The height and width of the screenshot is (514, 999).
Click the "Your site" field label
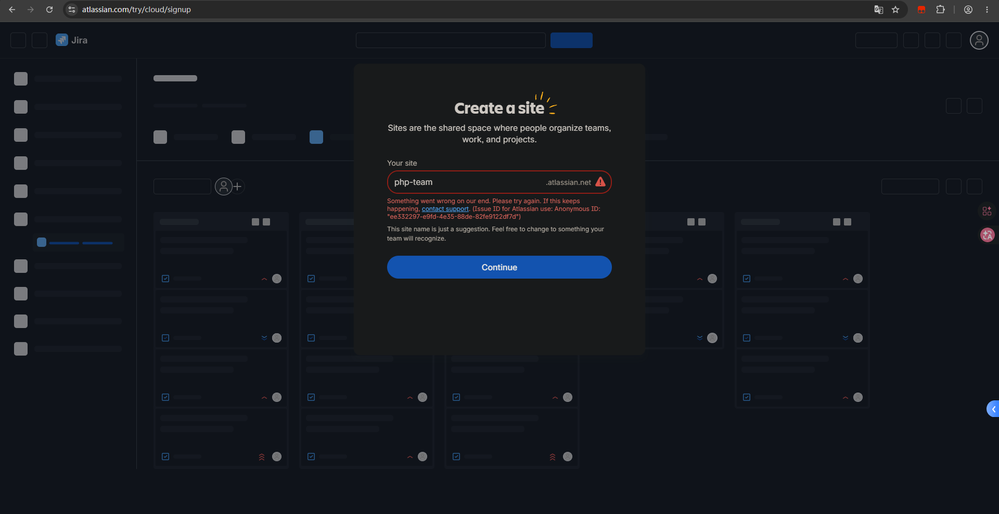click(402, 163)
